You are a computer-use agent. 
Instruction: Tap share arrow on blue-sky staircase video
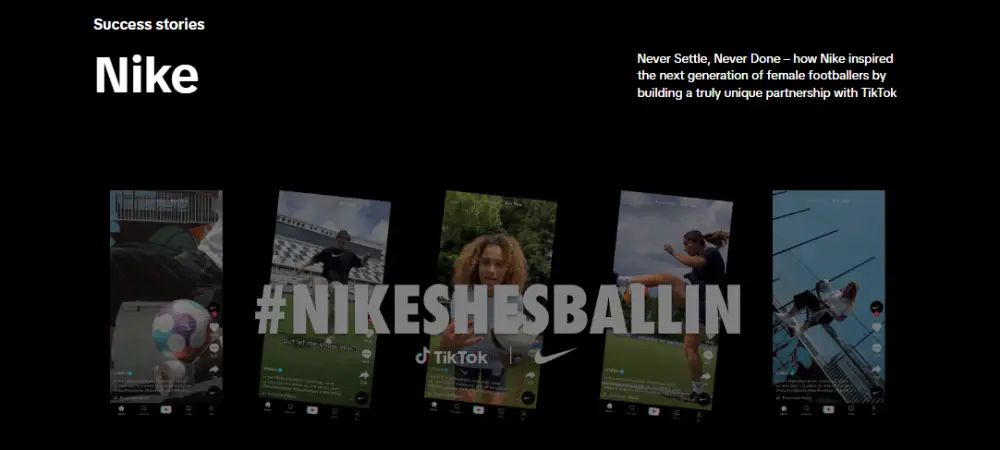click(x=877, y=369)
